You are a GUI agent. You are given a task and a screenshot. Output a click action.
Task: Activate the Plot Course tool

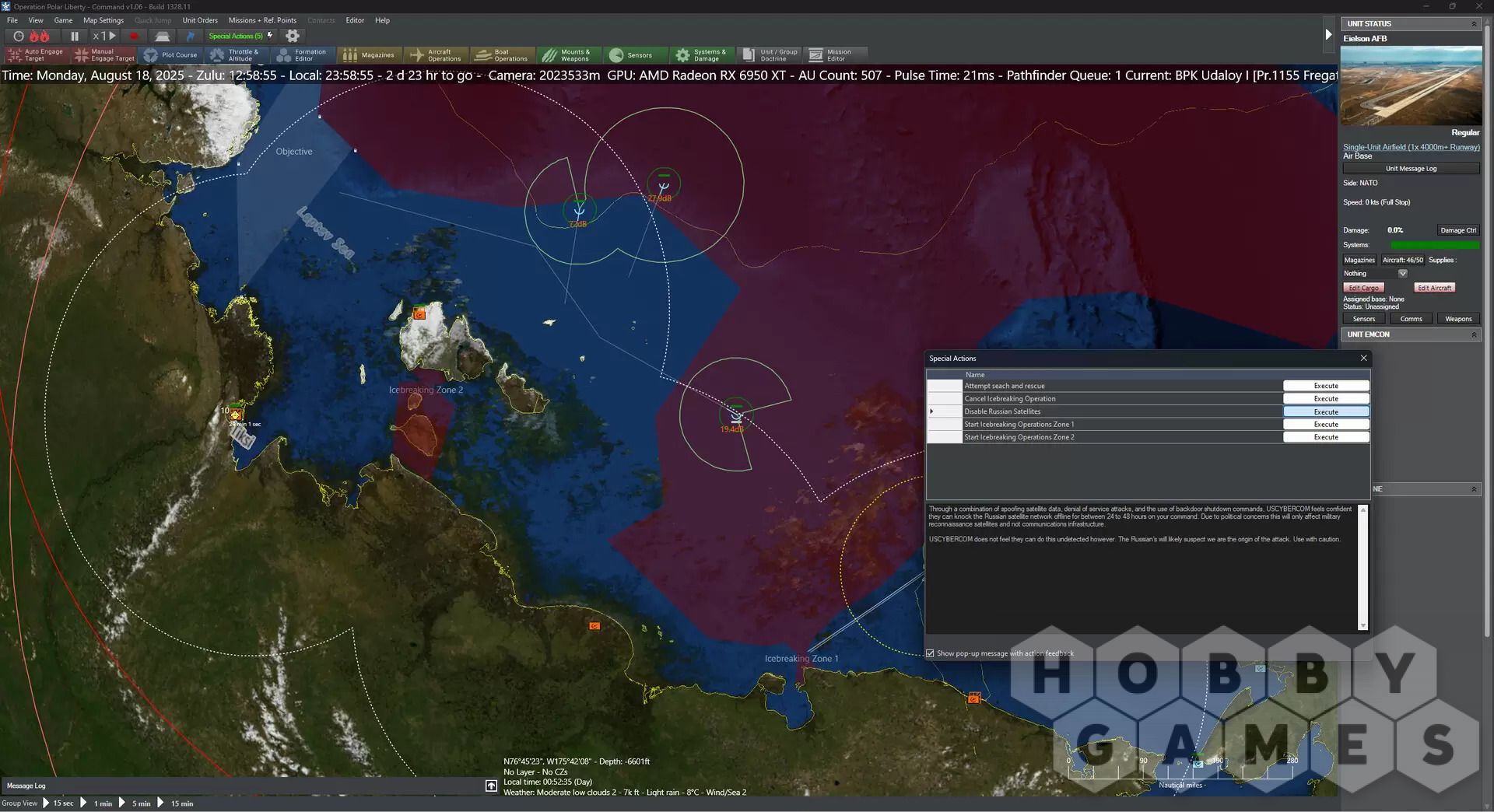[171, 55]
